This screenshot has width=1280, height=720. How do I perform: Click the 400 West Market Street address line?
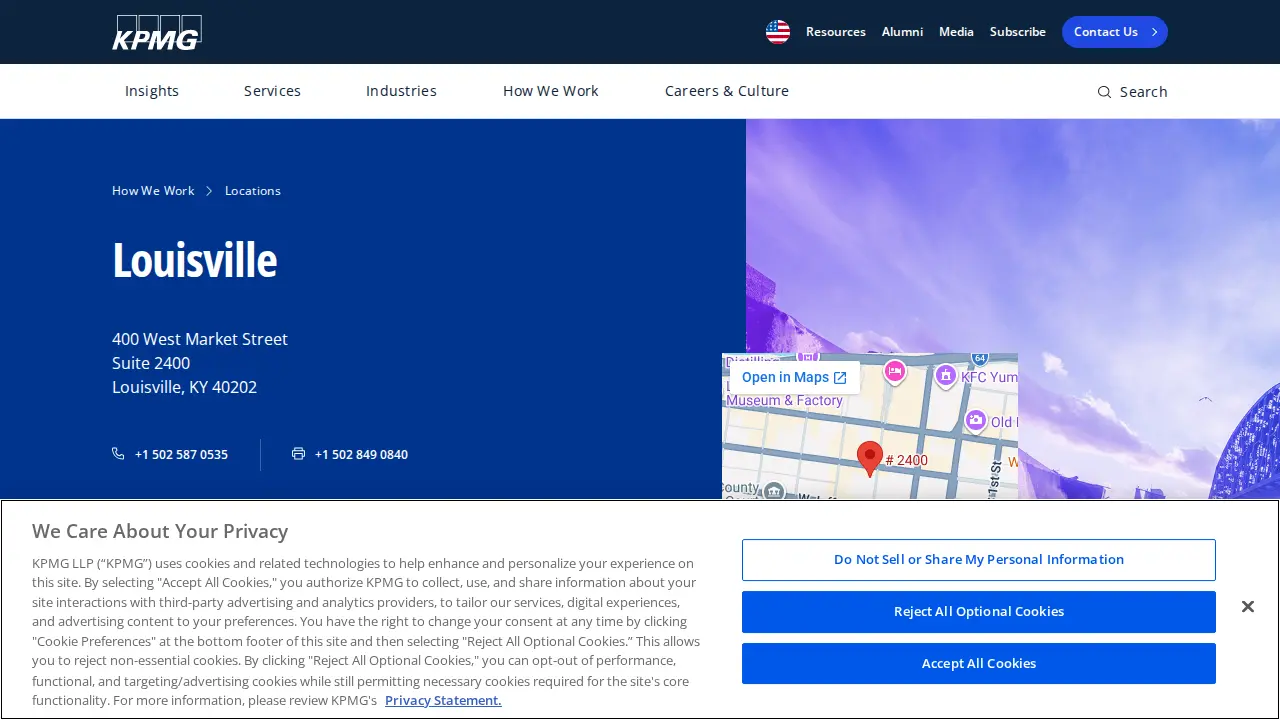click(200, 339)
